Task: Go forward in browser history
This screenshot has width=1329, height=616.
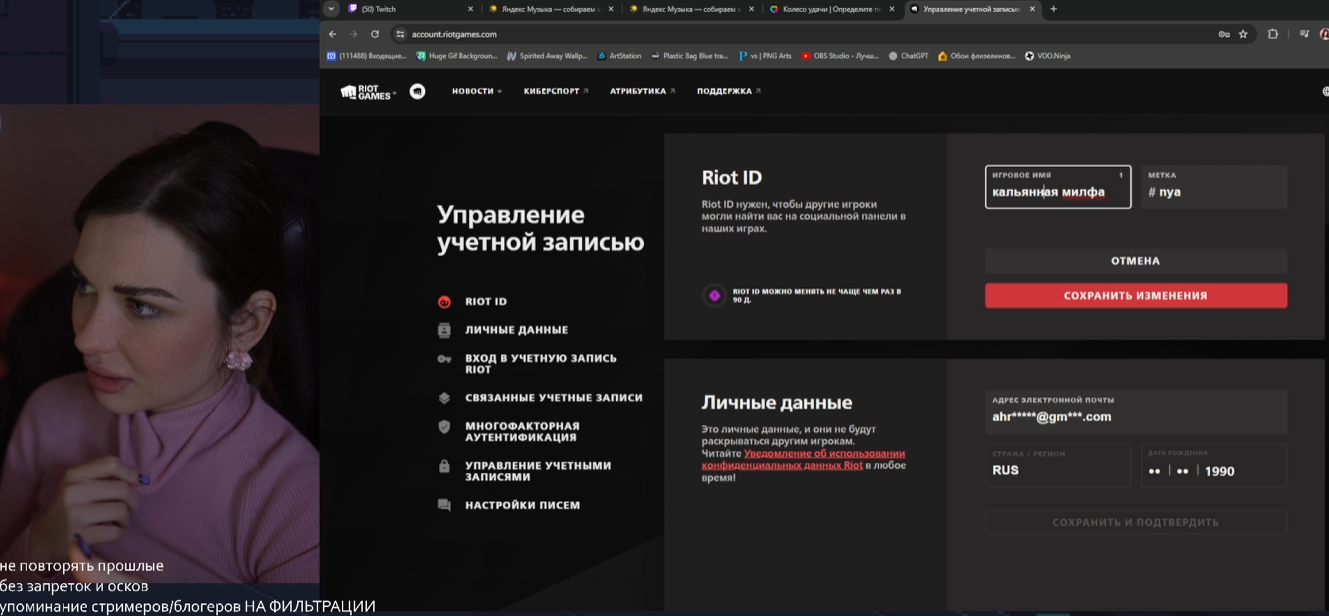Action: (353, 34)
